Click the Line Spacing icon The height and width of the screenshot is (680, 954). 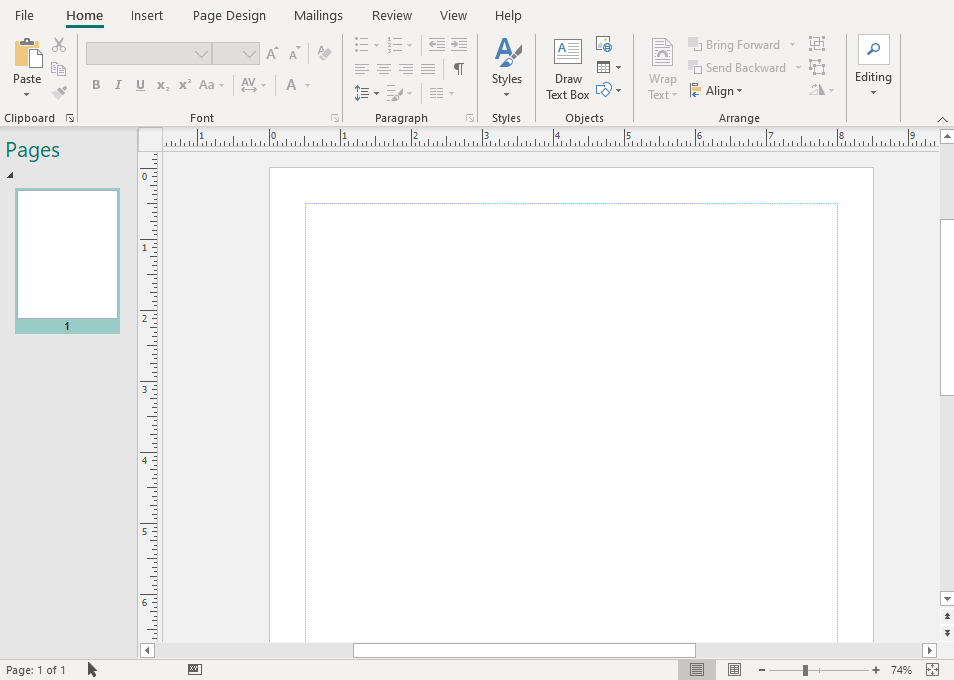coord(362,93)
